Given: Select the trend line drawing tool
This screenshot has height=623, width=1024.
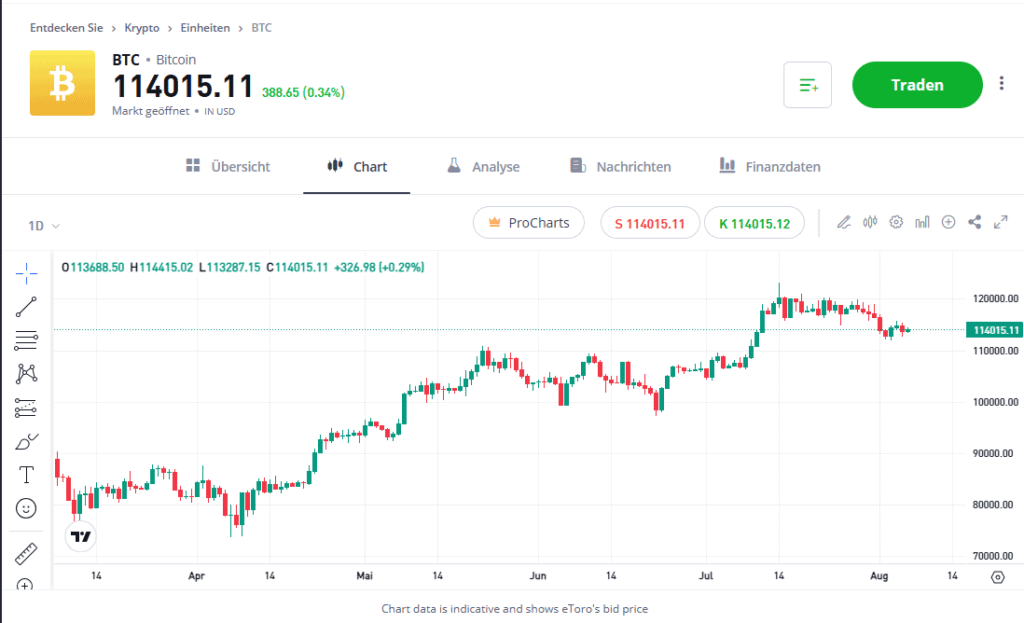Looking at the screenshot, I should point(26,307).
